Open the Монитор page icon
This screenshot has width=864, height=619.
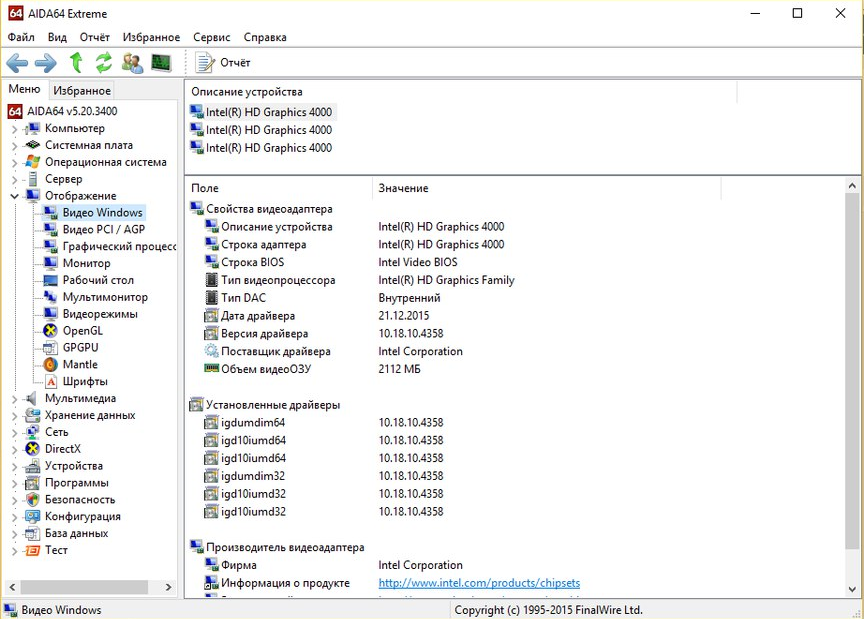pos(51,263)
